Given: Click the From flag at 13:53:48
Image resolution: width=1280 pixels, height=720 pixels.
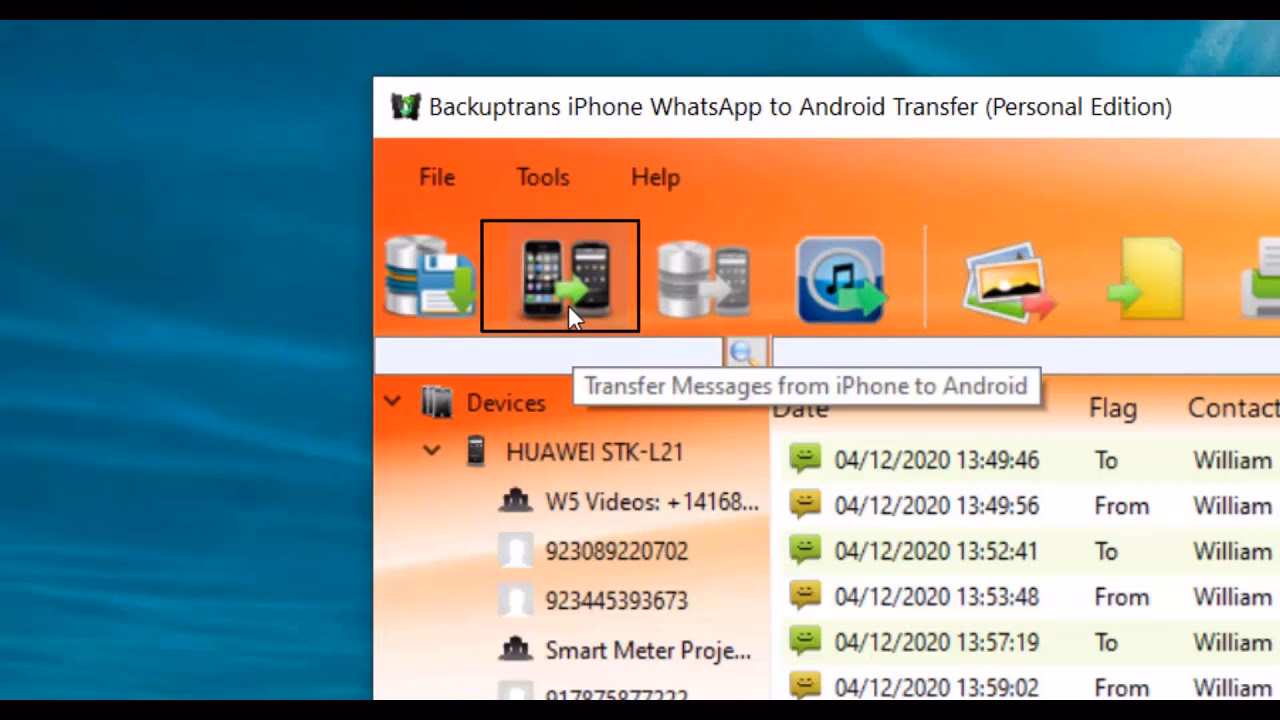Looking at the screenshot, I should (1121, 597).
